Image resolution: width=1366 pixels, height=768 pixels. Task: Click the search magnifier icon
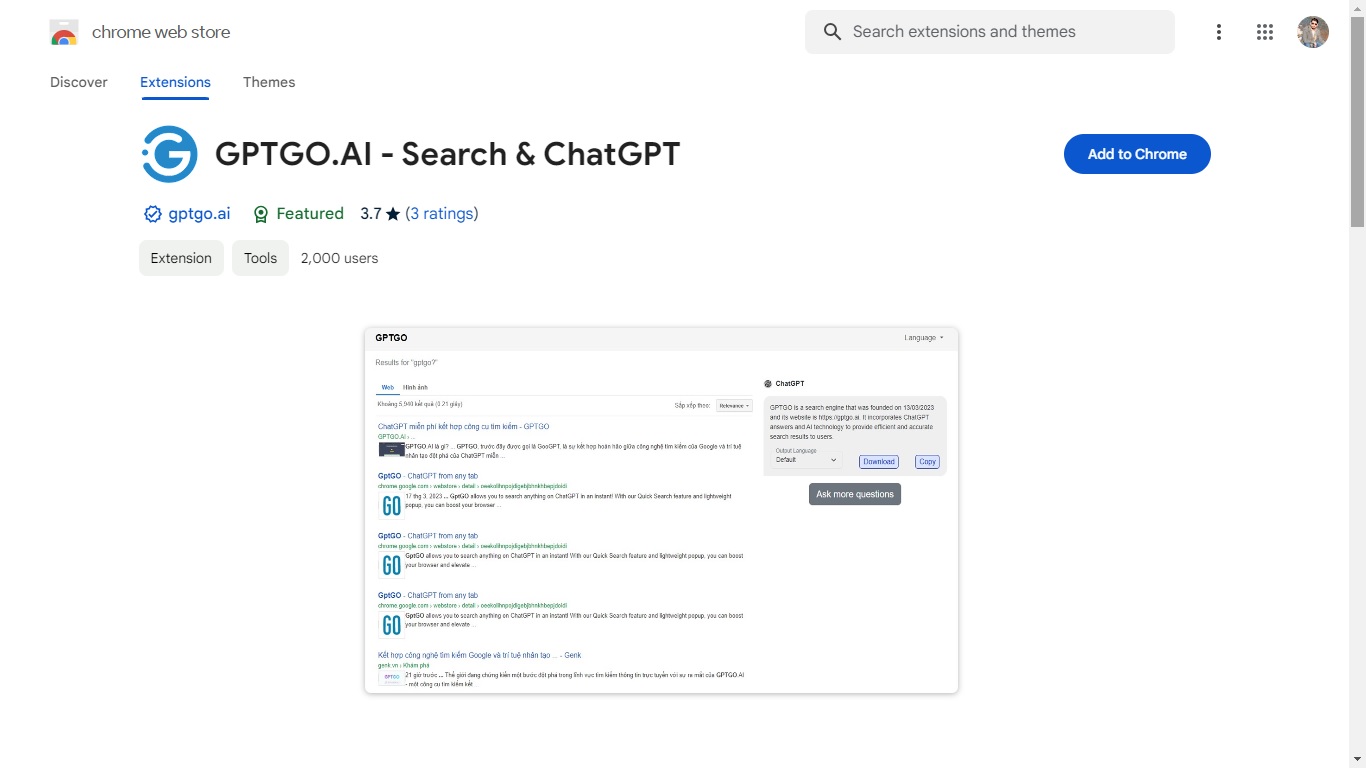(831, 31)
